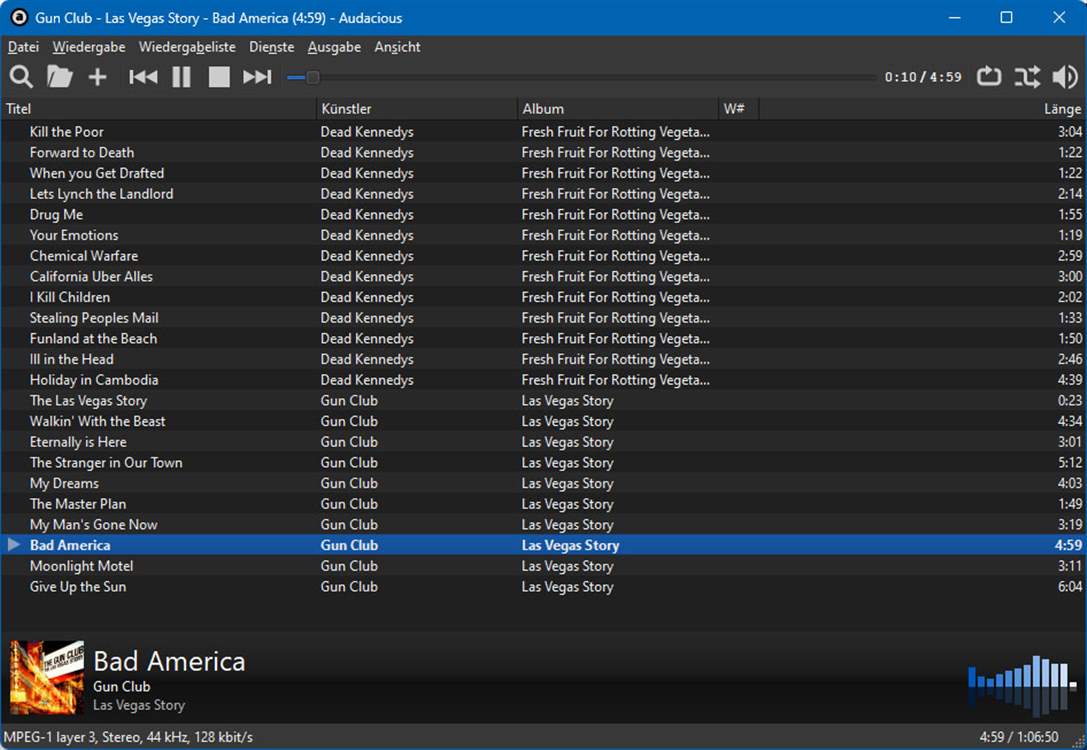Select the track The Master Plan

click(544, 504)
